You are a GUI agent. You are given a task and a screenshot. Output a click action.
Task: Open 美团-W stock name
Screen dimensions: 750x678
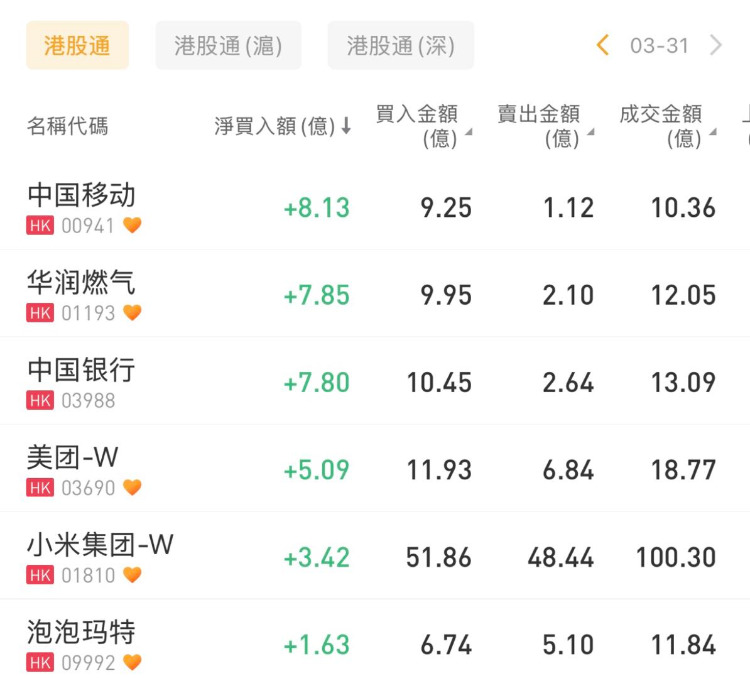(73, 456)
